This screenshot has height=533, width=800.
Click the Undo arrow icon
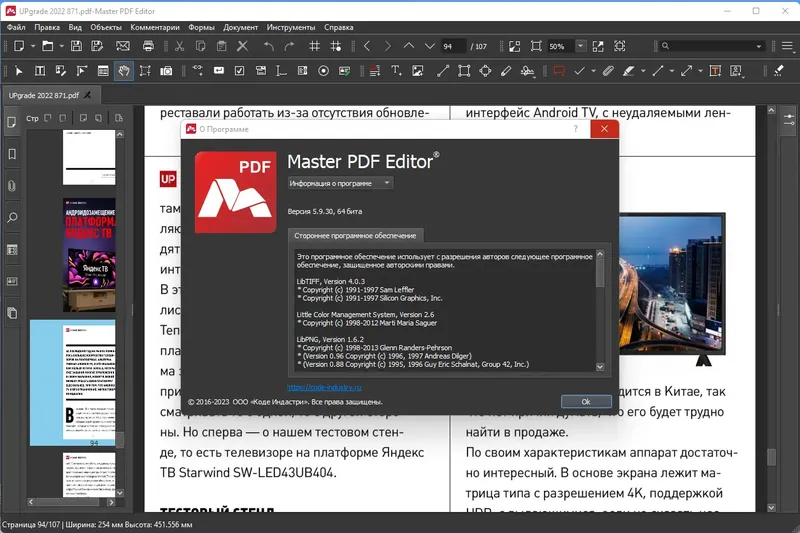tap(269, 46)
